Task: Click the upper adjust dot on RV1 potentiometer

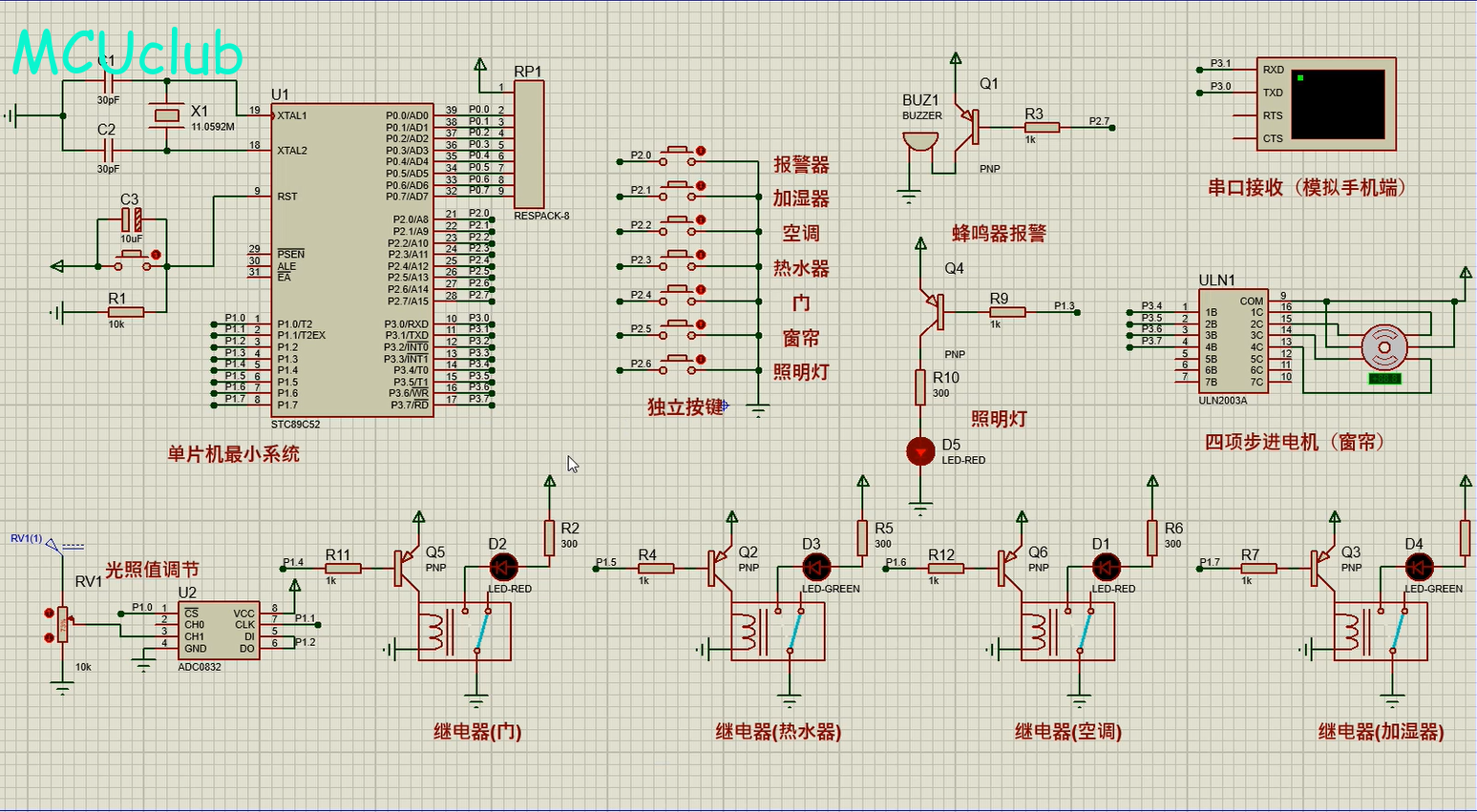Action: pyautogui.click(x=50, y=614)
